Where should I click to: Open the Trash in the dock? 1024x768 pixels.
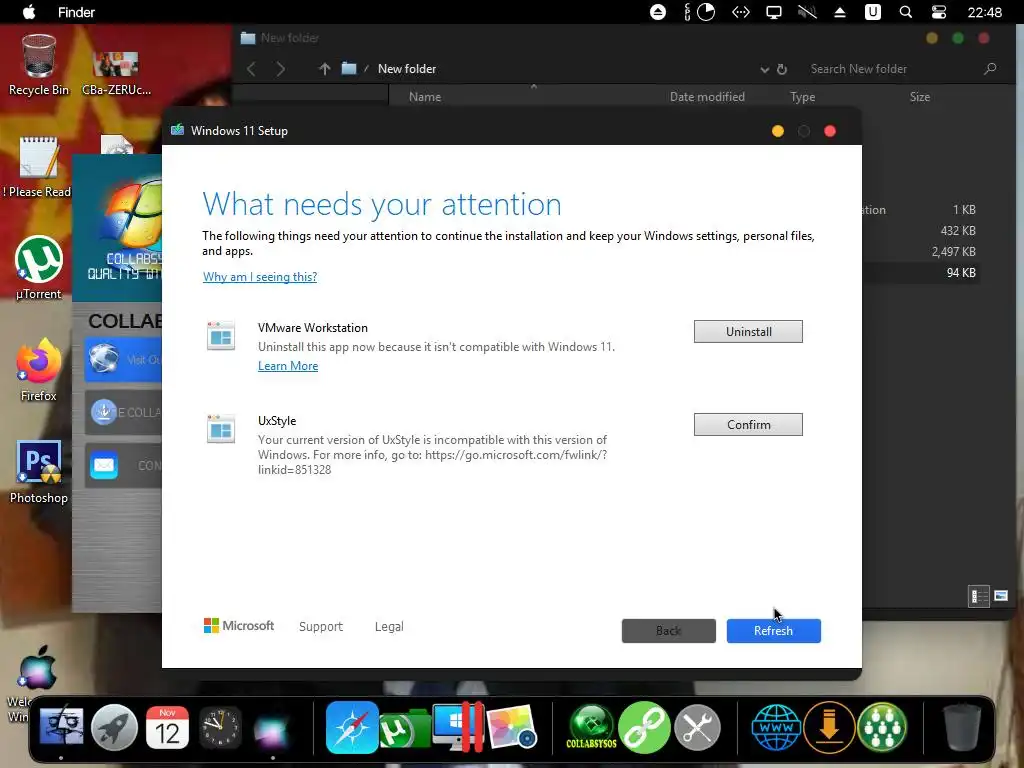[x=962, y=727]
